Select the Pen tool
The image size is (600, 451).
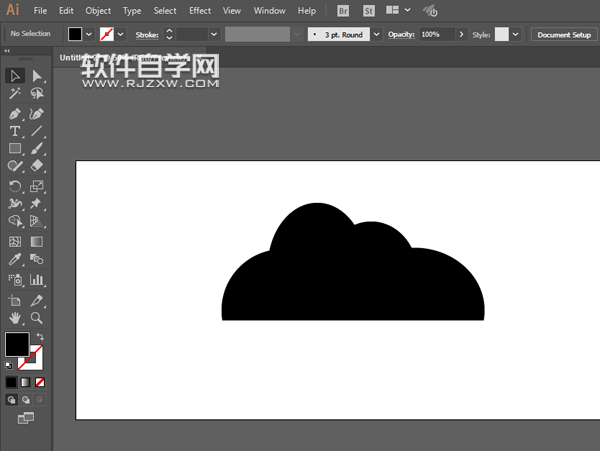pos(15,114)
